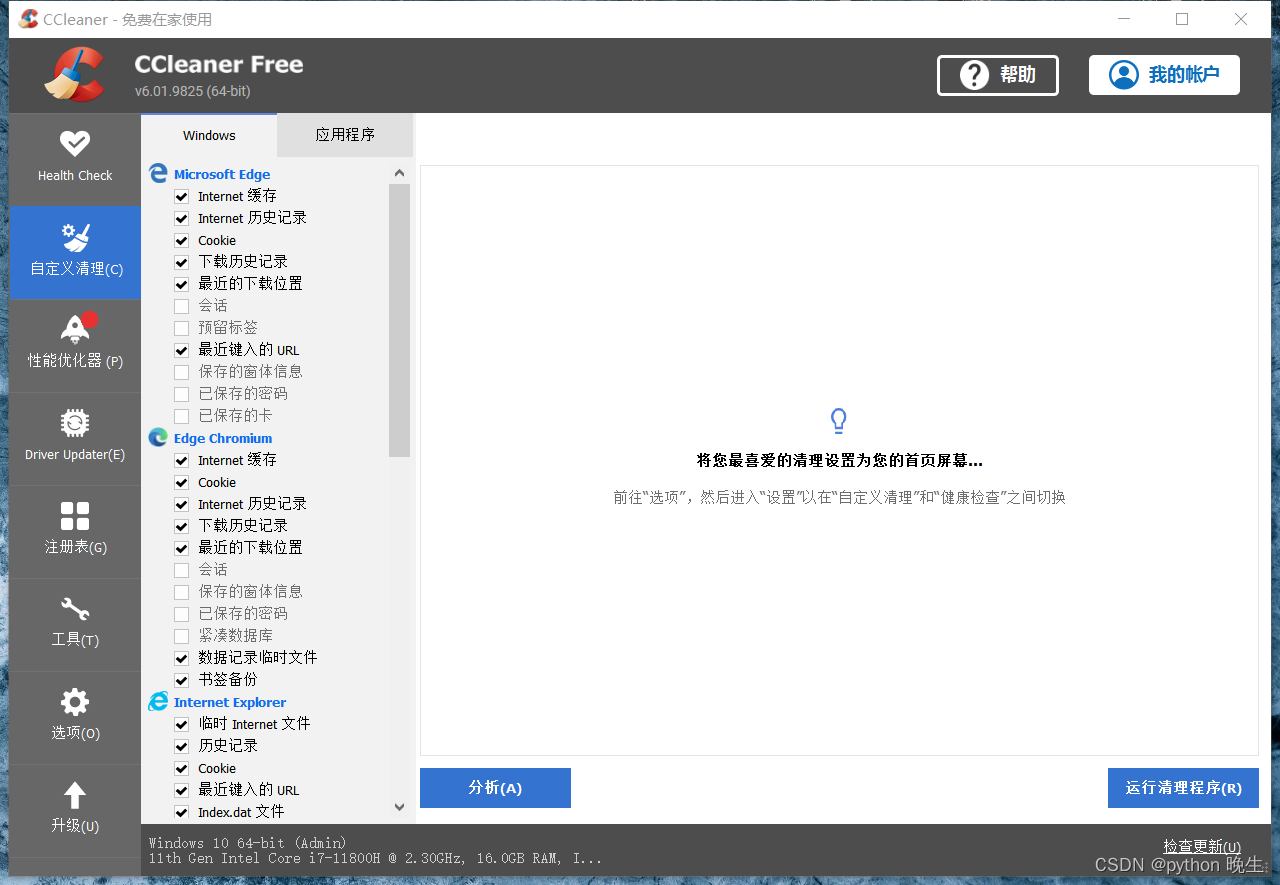
Task: Open Tools wrench icon
Action: click(75, 609)
